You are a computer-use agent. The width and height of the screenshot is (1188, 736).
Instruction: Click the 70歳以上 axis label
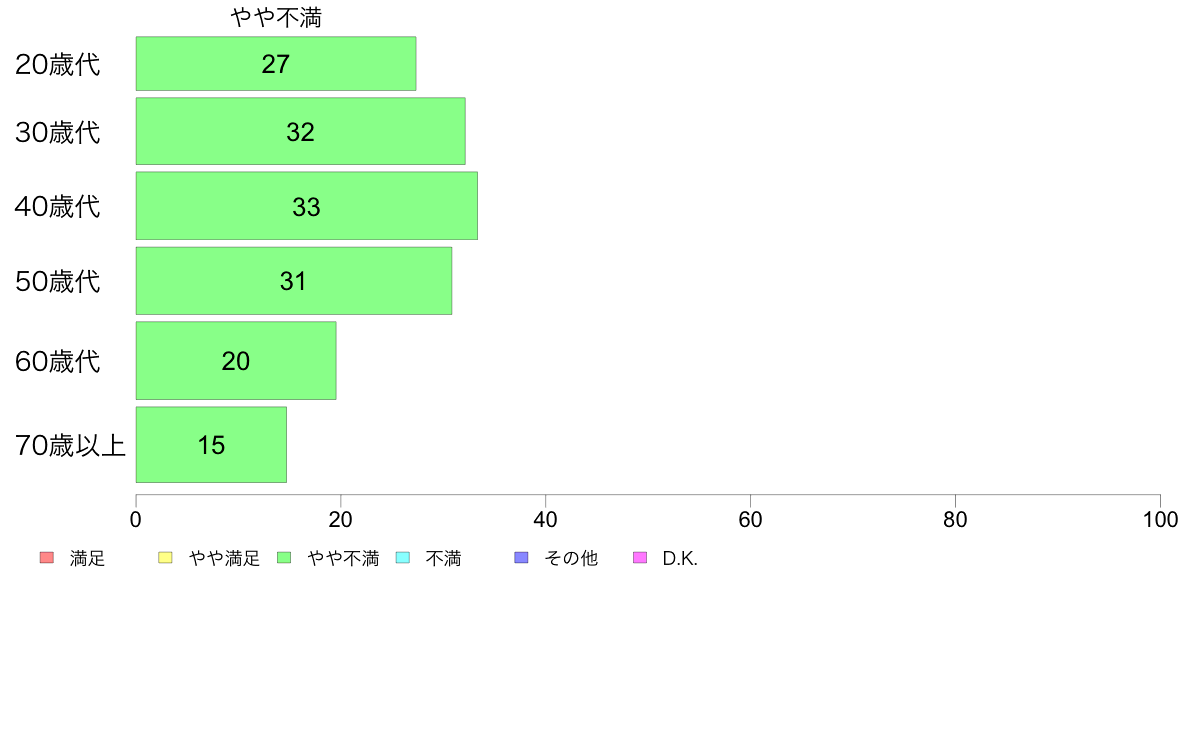[x=70, y=445]
